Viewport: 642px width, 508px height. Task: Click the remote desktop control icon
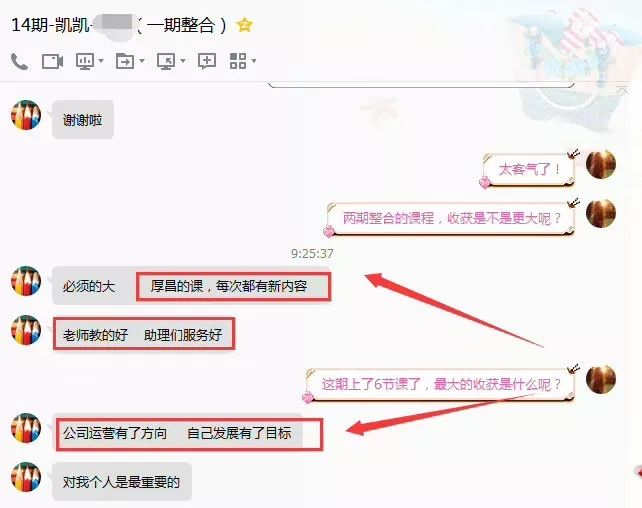tap(166, 61)
